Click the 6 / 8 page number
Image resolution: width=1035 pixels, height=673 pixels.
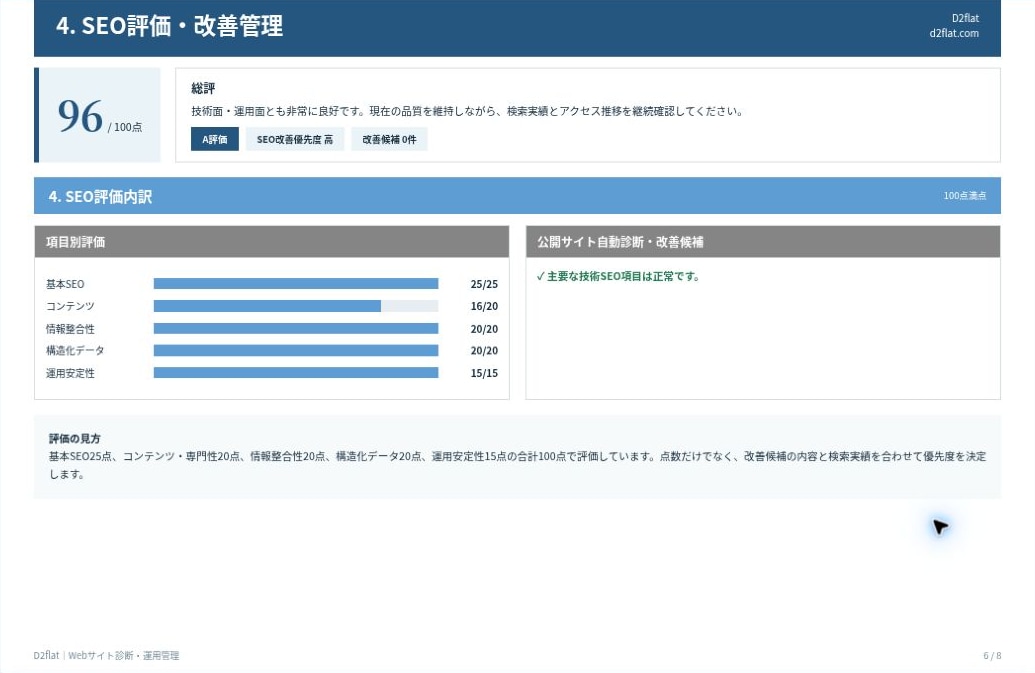coord(992,655)
